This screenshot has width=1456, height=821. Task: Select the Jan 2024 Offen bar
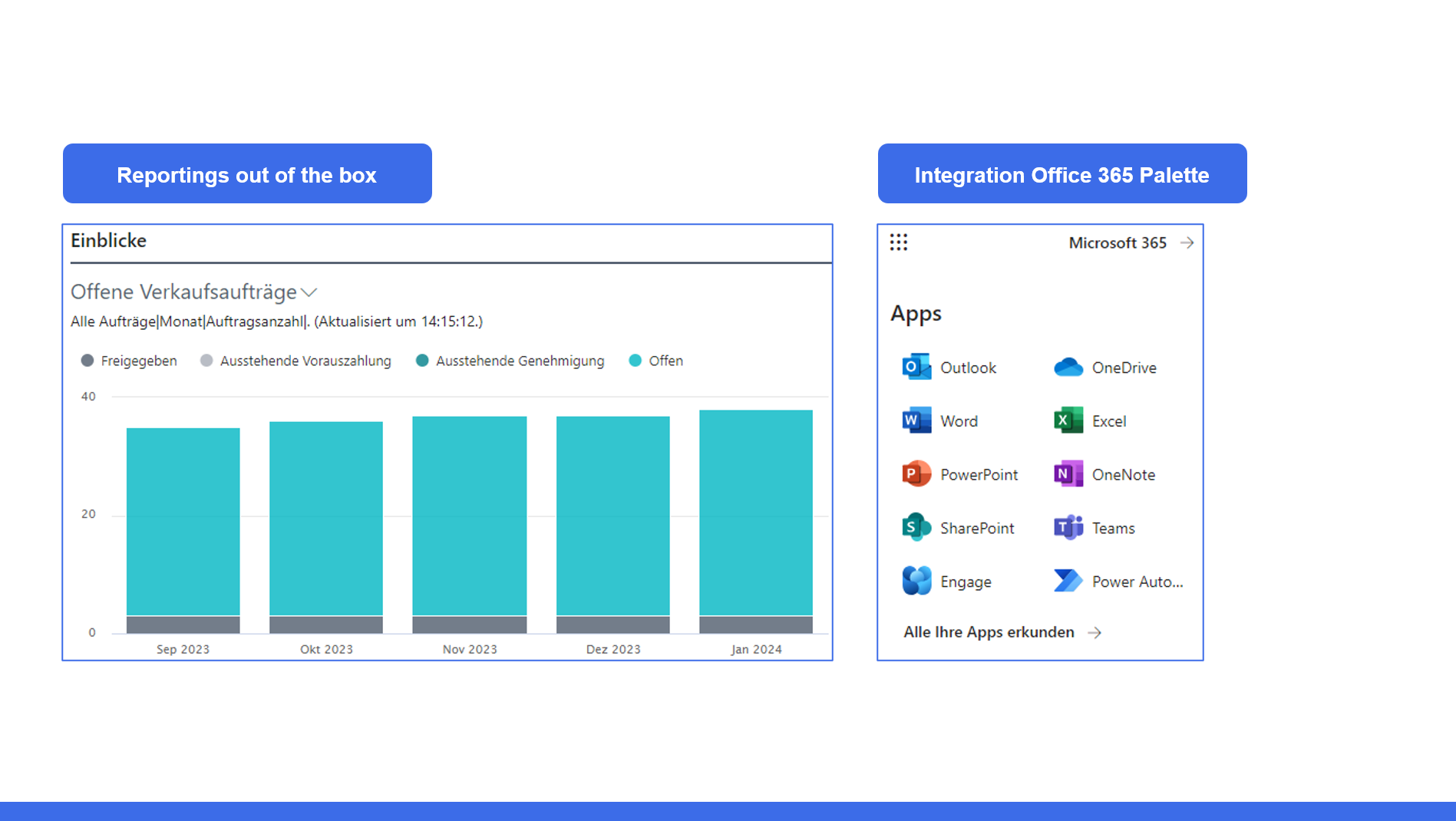756,513
